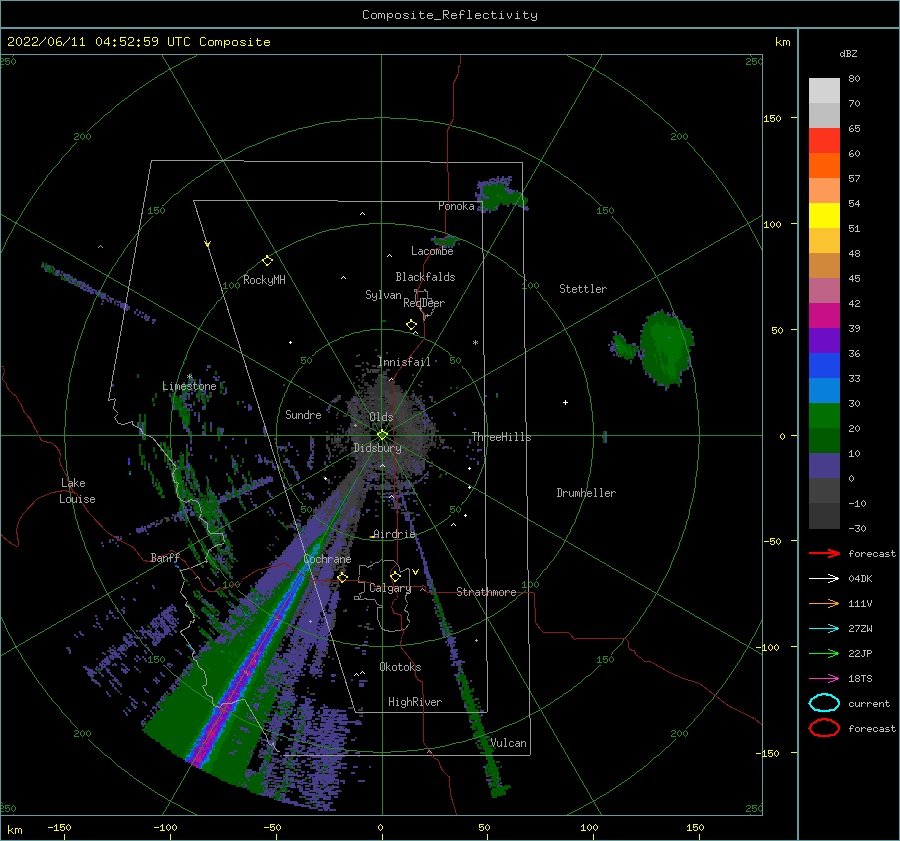Click the Drumheller city label
The height and width of the screenshot is (841, 900).
pos(586,493)
